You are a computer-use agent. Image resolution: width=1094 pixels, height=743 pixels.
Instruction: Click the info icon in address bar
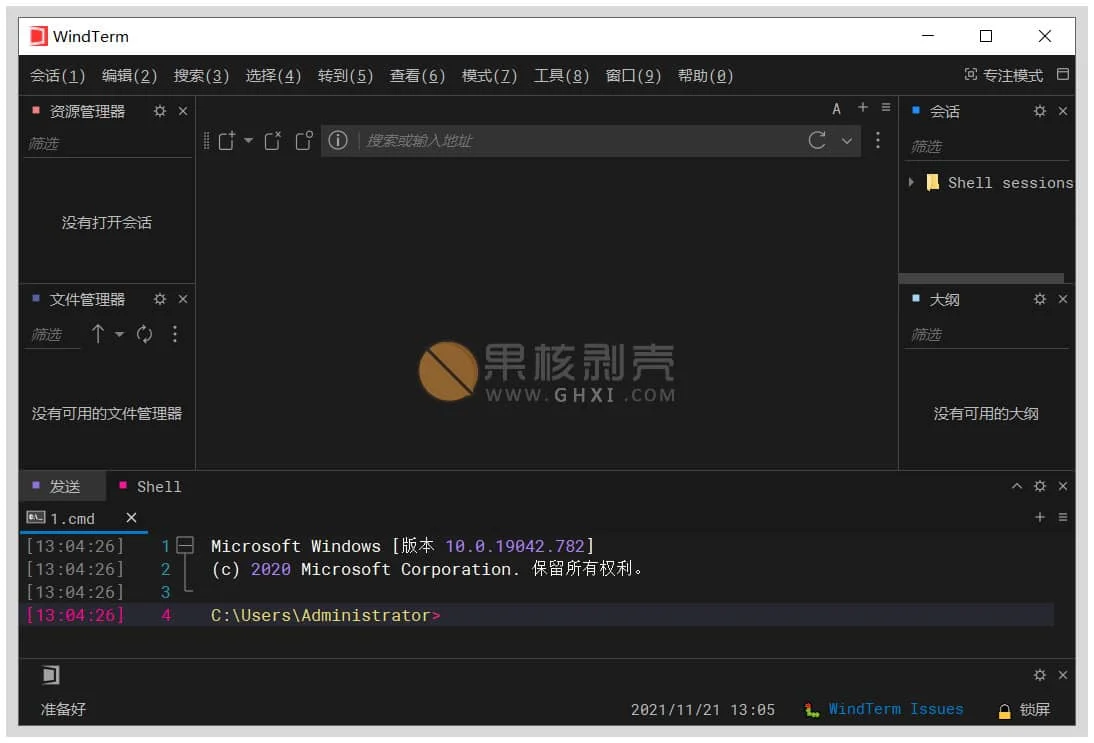(338, 140)
